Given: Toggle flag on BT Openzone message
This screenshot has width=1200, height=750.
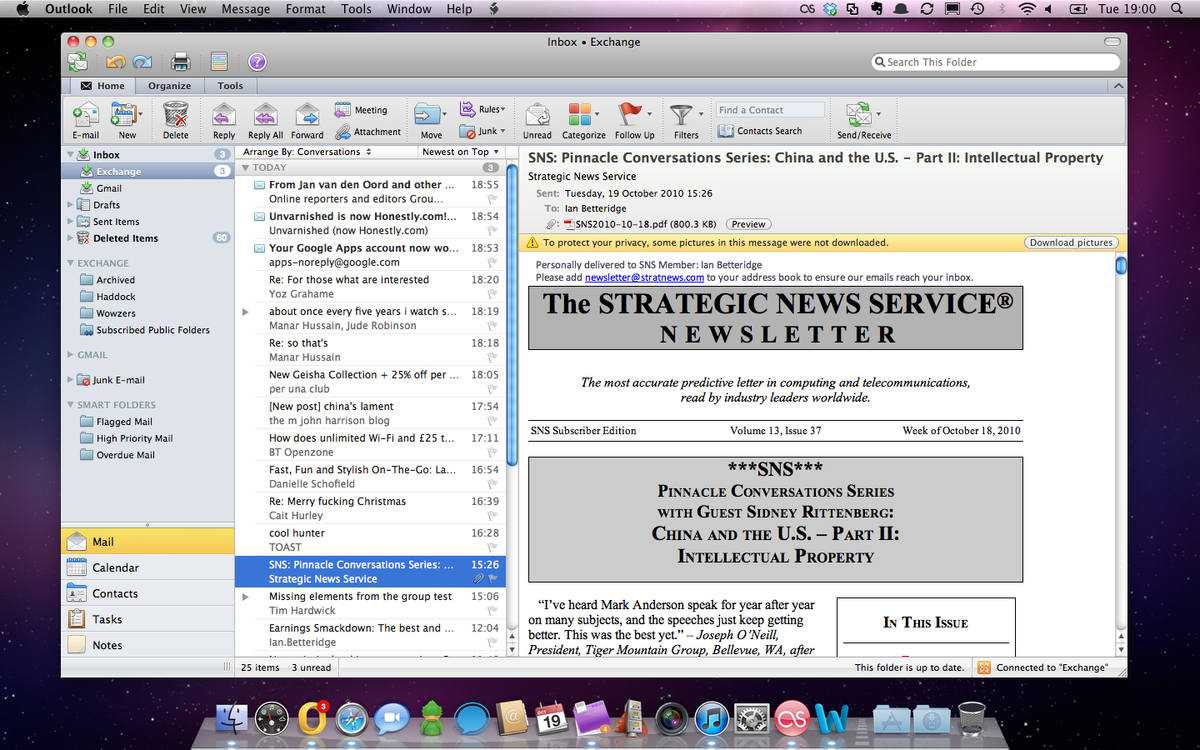Looking at the screenshot, I should (x=492, y=452).
